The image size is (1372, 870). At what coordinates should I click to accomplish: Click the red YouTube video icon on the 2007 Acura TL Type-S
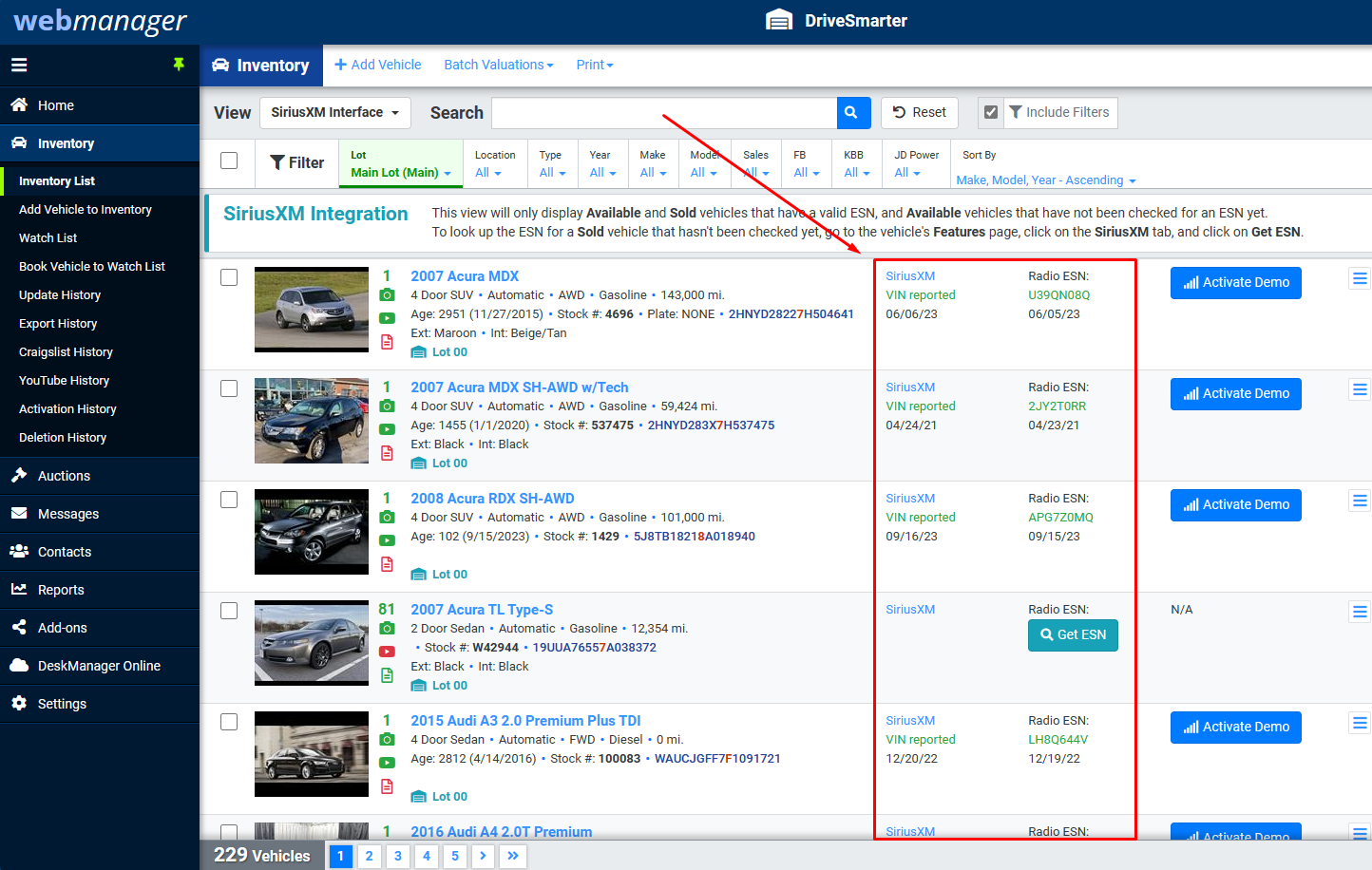(x=387, y=652)
